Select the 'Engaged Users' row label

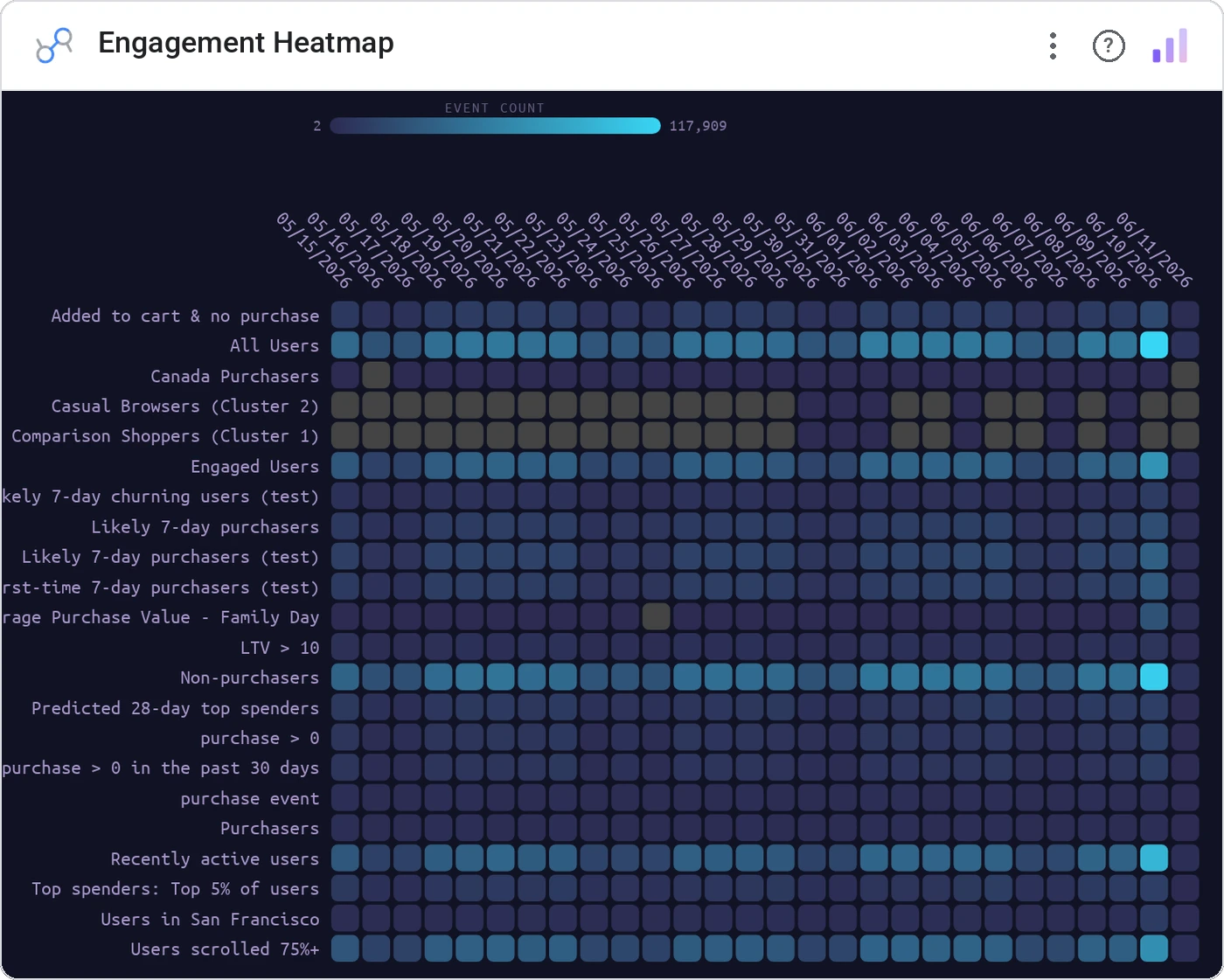255,466
